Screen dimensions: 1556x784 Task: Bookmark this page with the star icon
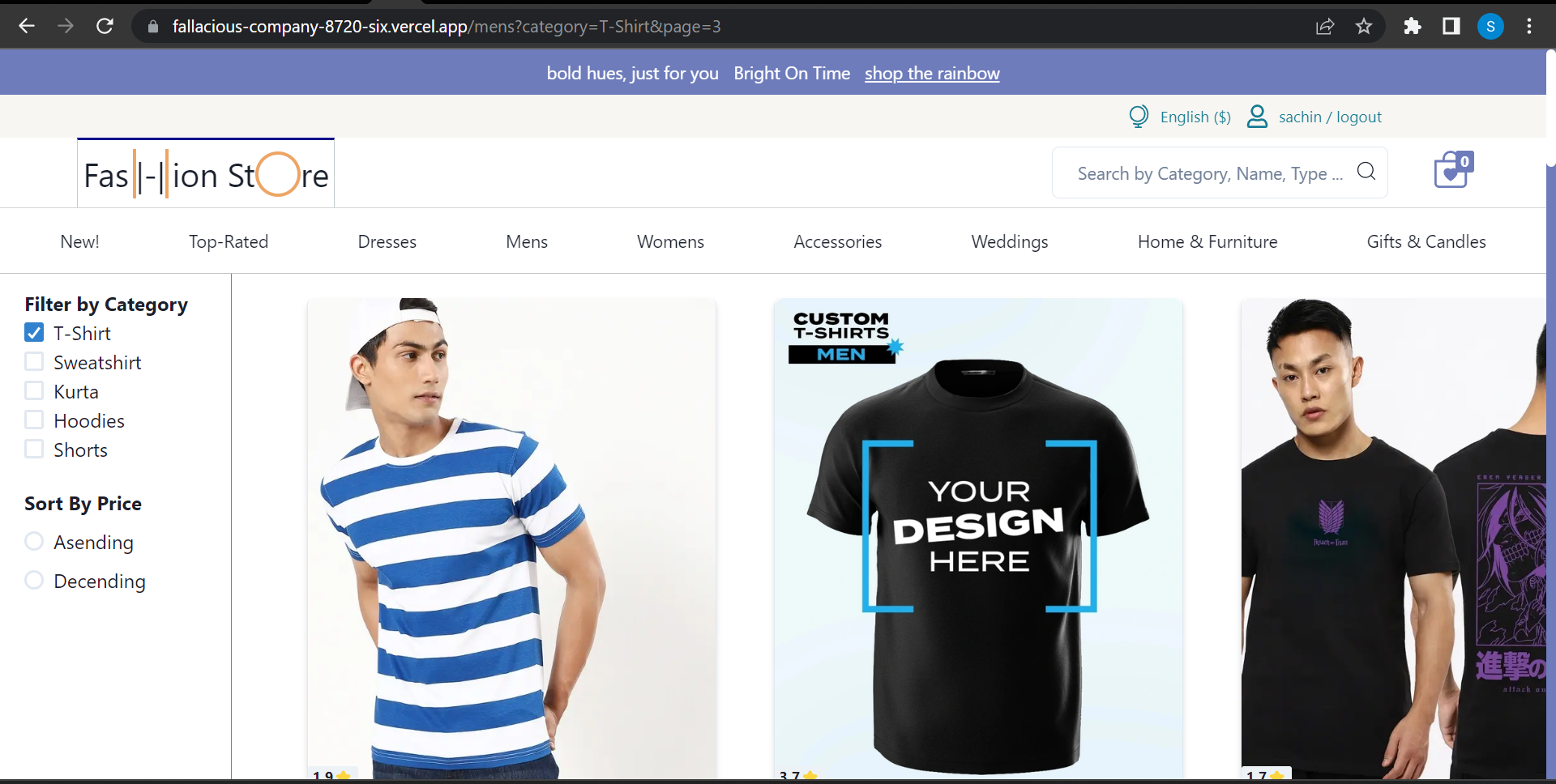click(x=1364, y=27)
